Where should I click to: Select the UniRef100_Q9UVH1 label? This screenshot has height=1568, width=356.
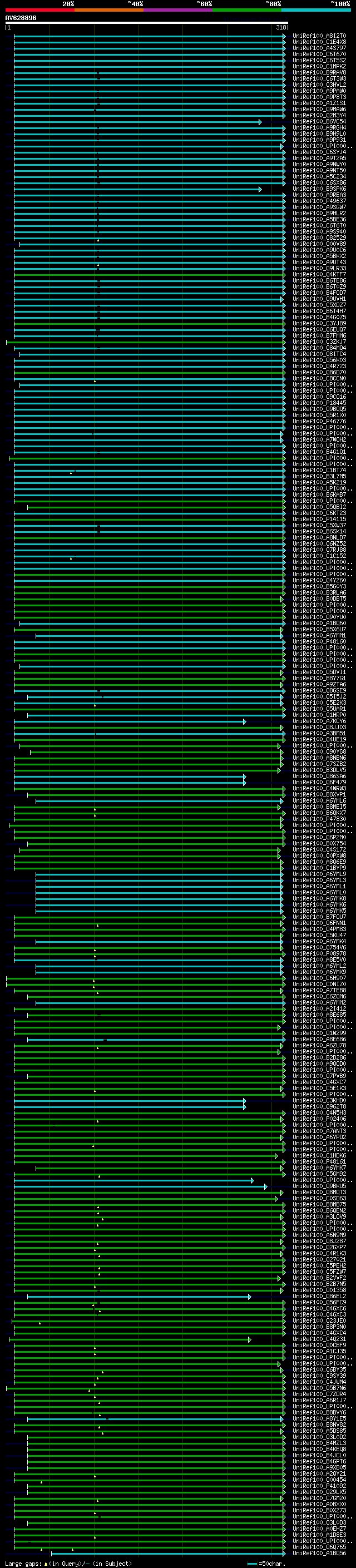tap(319, 299)
